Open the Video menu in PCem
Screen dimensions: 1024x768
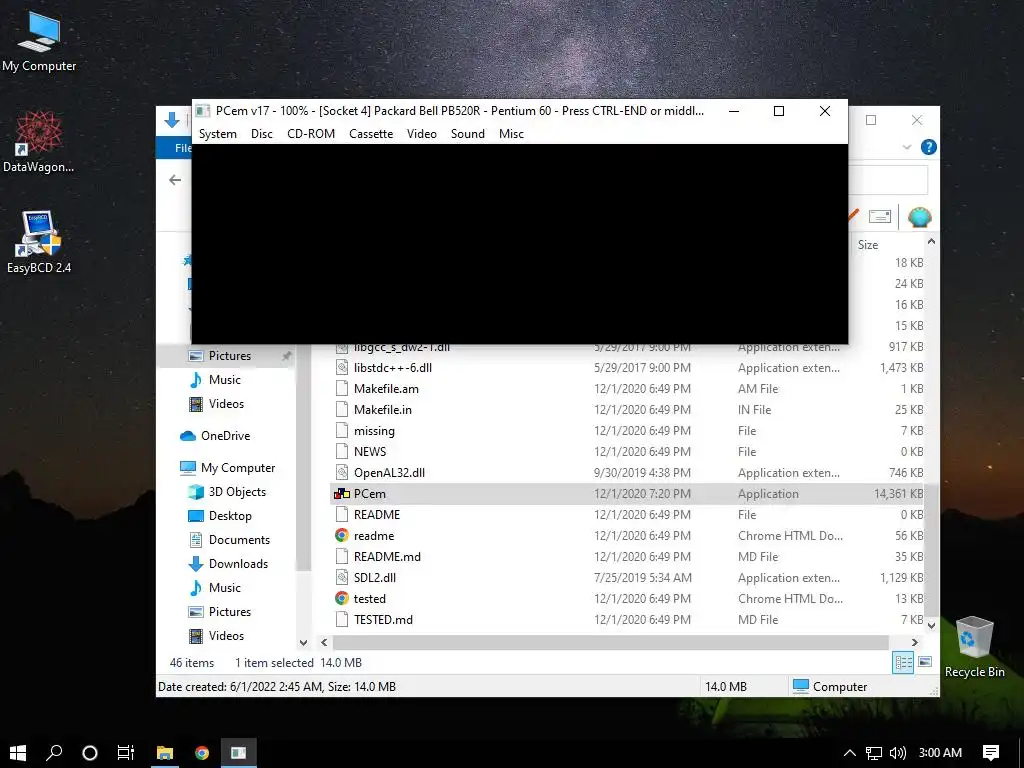pyautogui.click(x=422, y=134)
